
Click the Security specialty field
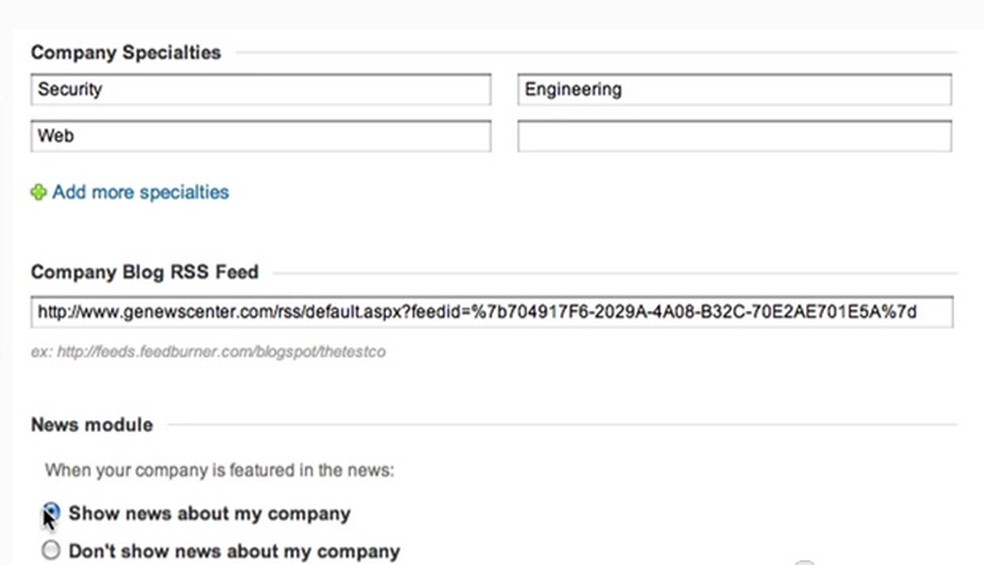pos(260,89)
